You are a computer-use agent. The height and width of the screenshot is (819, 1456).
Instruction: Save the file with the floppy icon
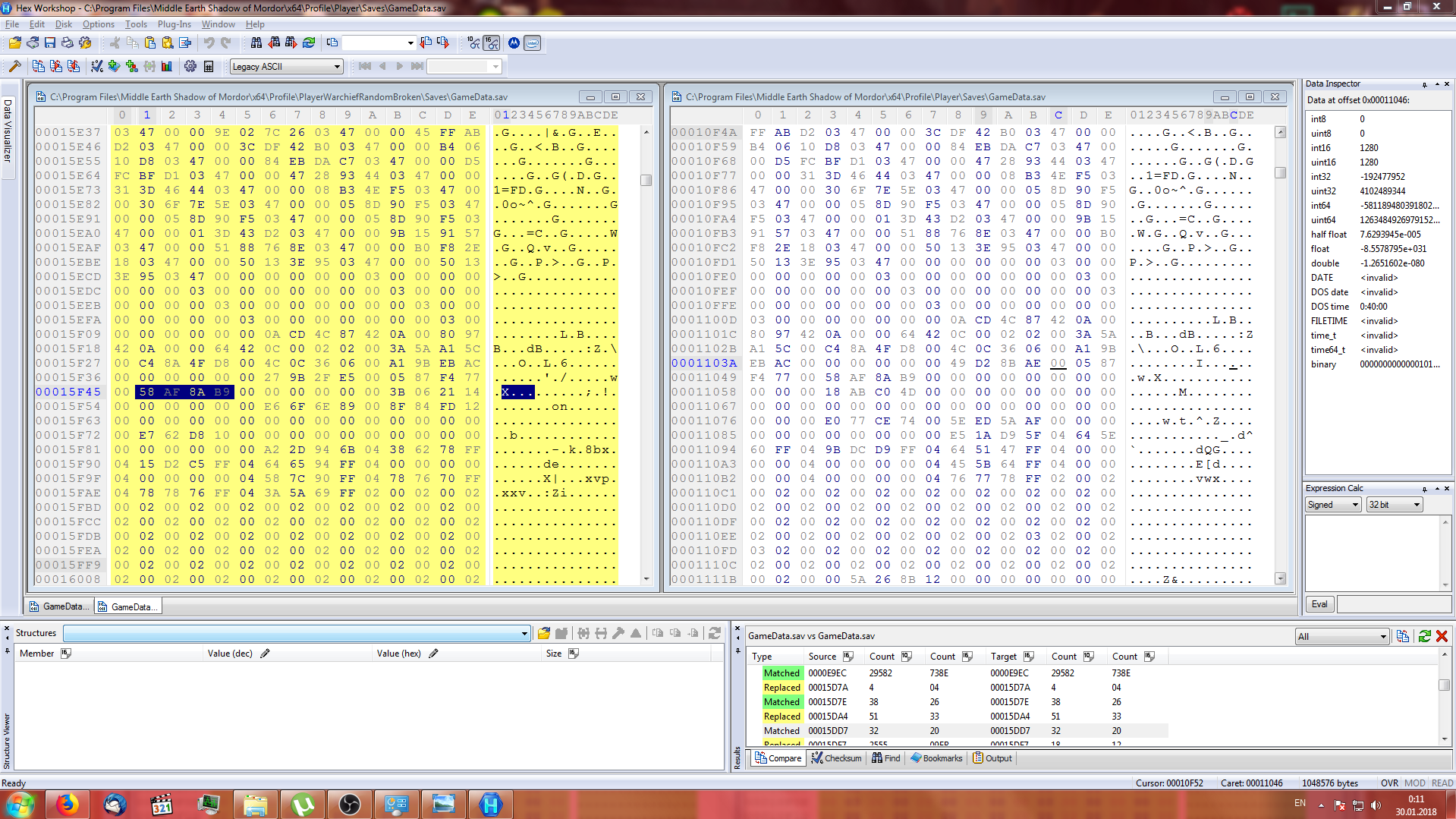[x=50, y=43]
